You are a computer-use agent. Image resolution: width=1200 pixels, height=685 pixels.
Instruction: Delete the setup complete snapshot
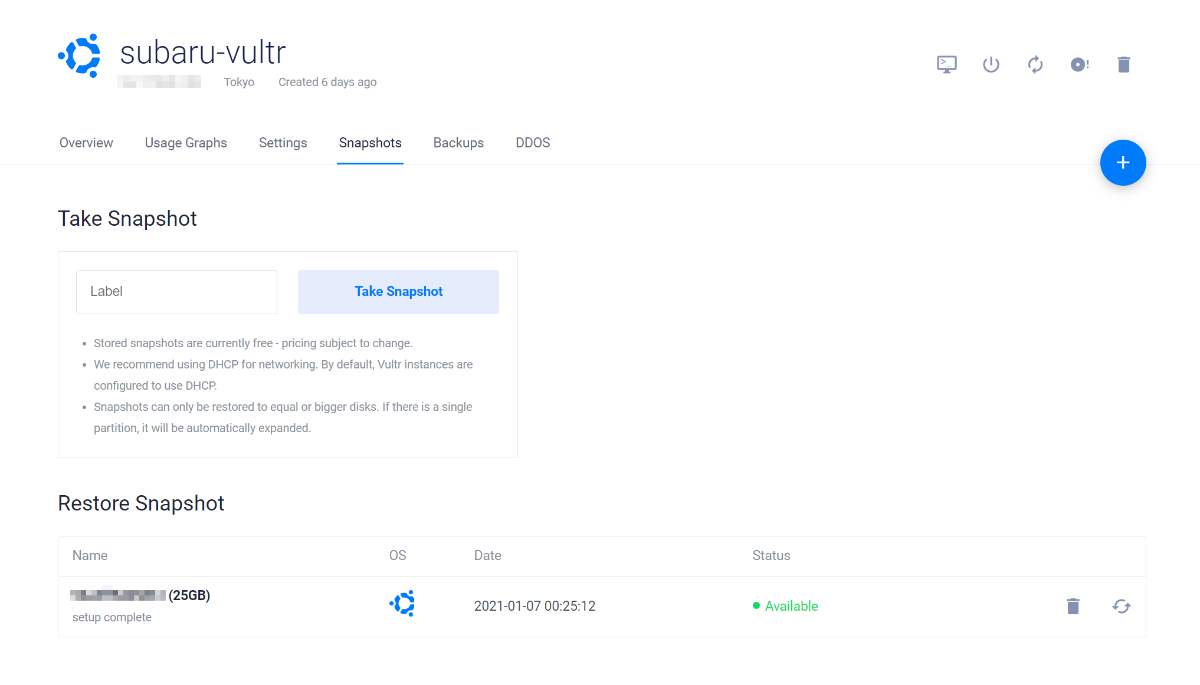tap(1073, 606)
